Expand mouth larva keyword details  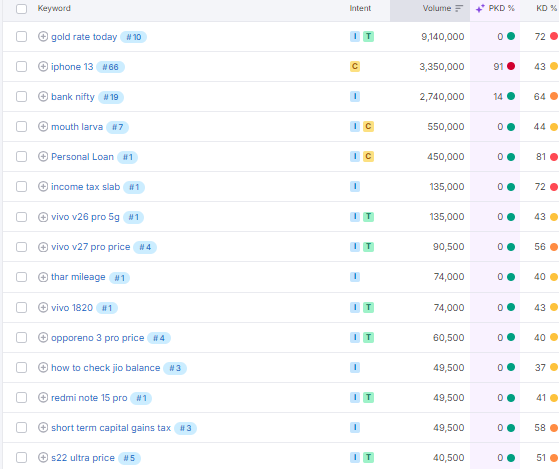43,127
